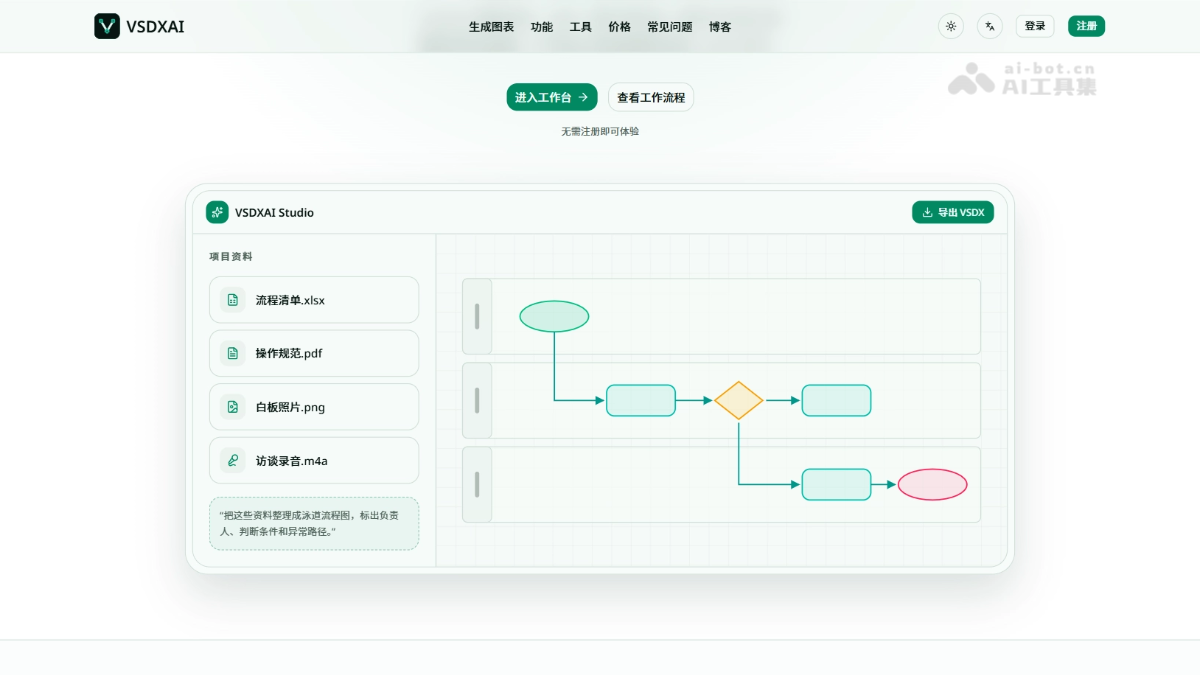Go to the 工具 navigation item
Image resolution: width=1200 pixels, height=675 pixels.
tap(581, 27)
